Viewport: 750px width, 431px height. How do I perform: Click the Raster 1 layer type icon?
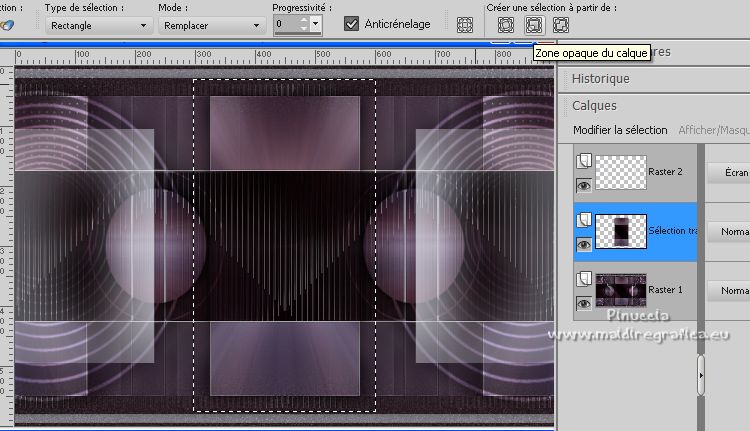[x=584, y=278]
